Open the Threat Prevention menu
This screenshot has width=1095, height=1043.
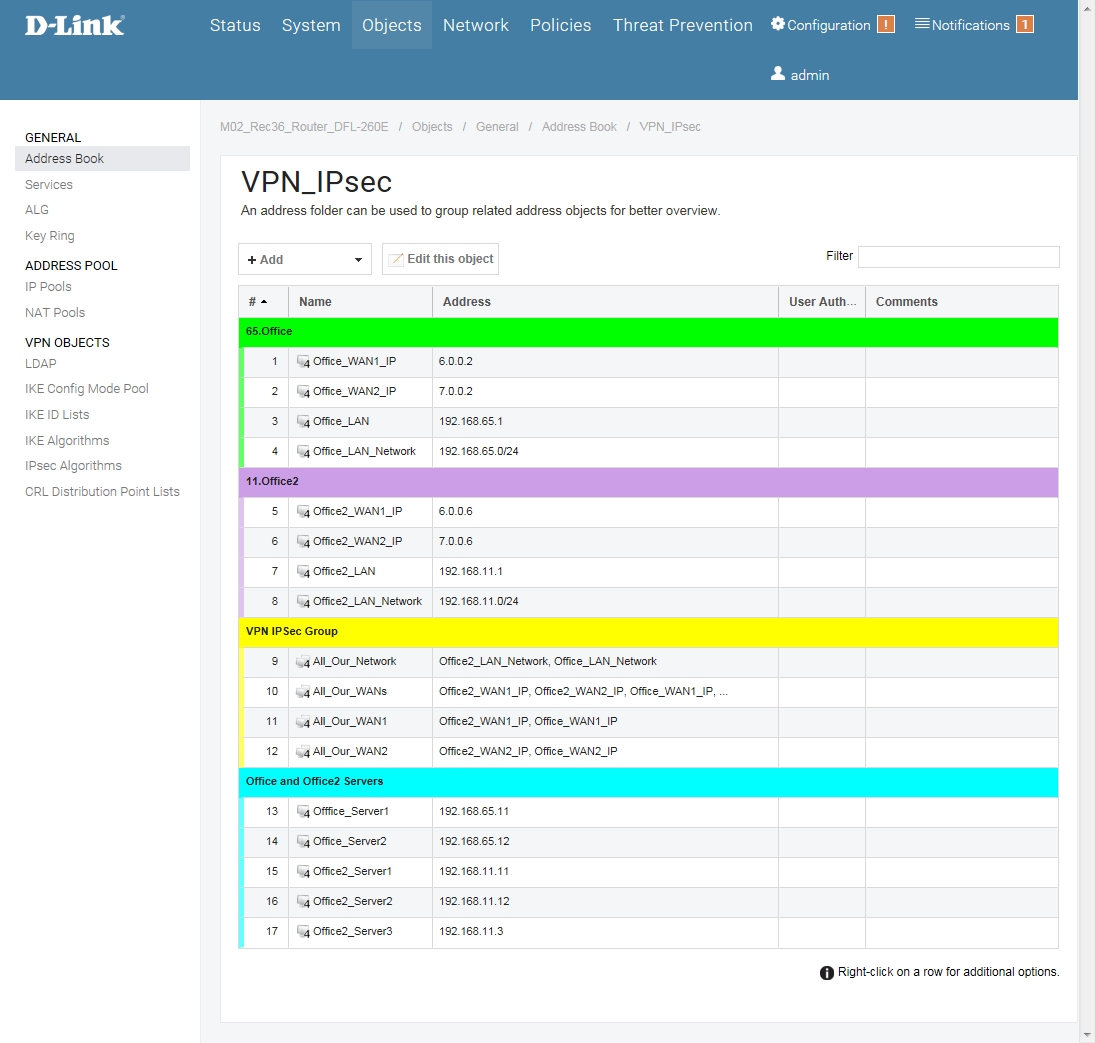(x=682, y=25)
